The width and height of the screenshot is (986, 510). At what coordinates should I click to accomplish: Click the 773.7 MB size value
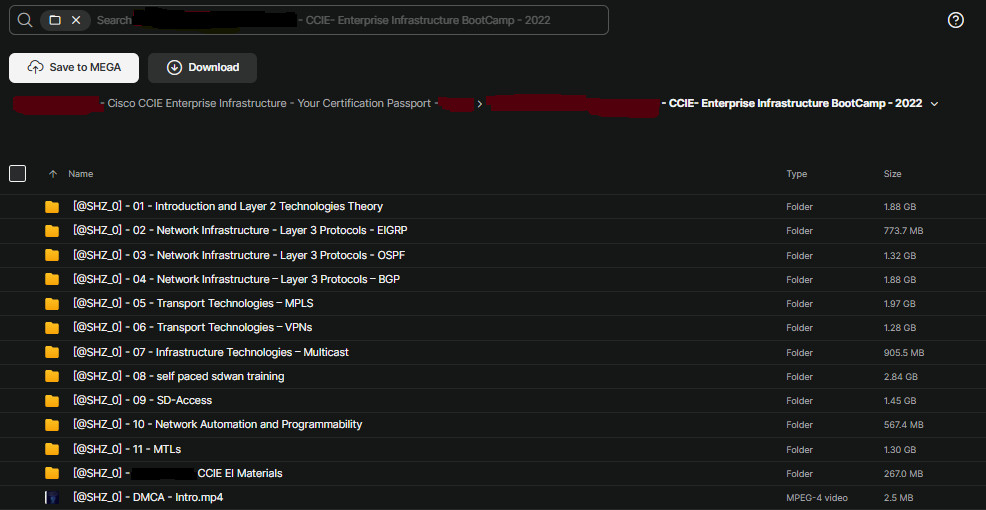903,231
